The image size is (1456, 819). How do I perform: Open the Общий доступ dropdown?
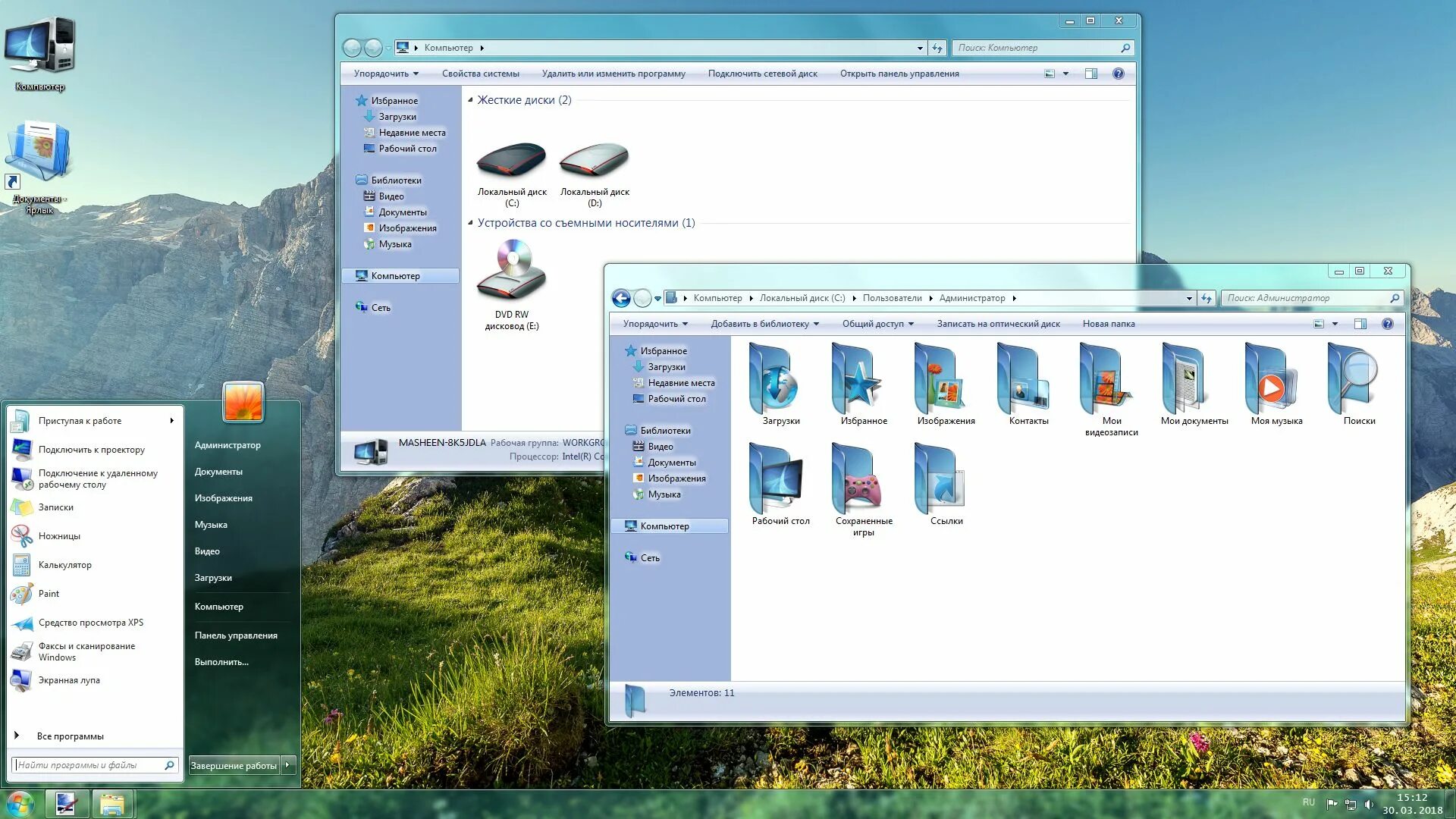point(877,324)
